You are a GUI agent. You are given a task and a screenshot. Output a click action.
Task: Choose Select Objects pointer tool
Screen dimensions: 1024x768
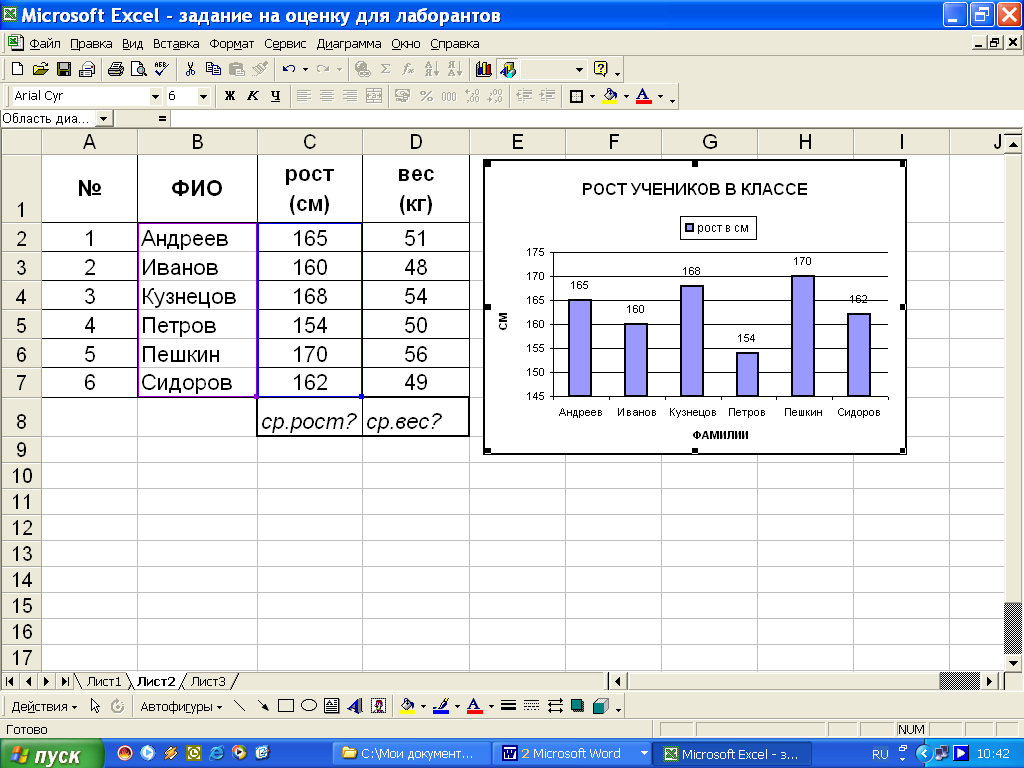coord(95,706)
